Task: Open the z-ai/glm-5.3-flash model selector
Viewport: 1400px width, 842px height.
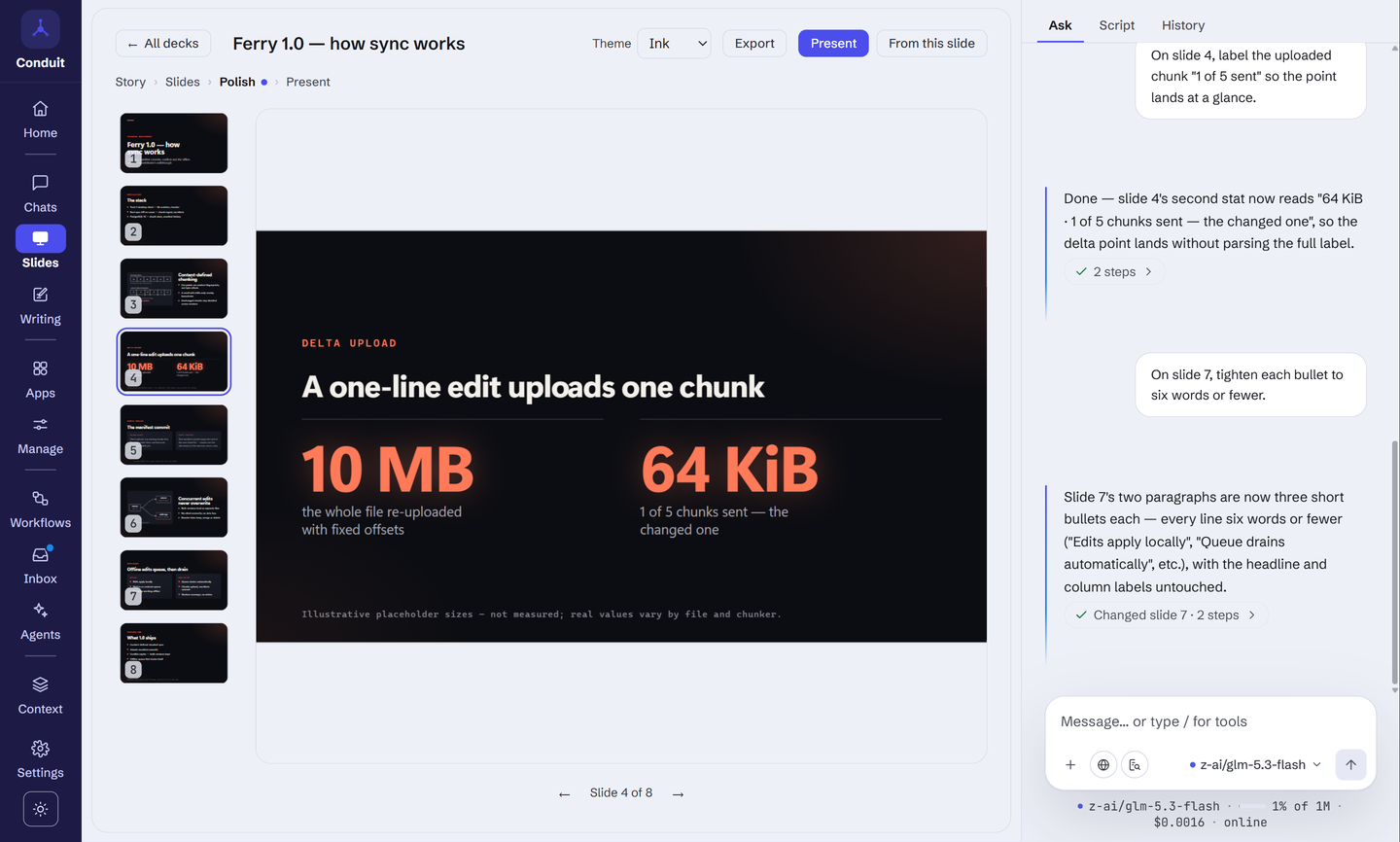Action: point(1254,764)
